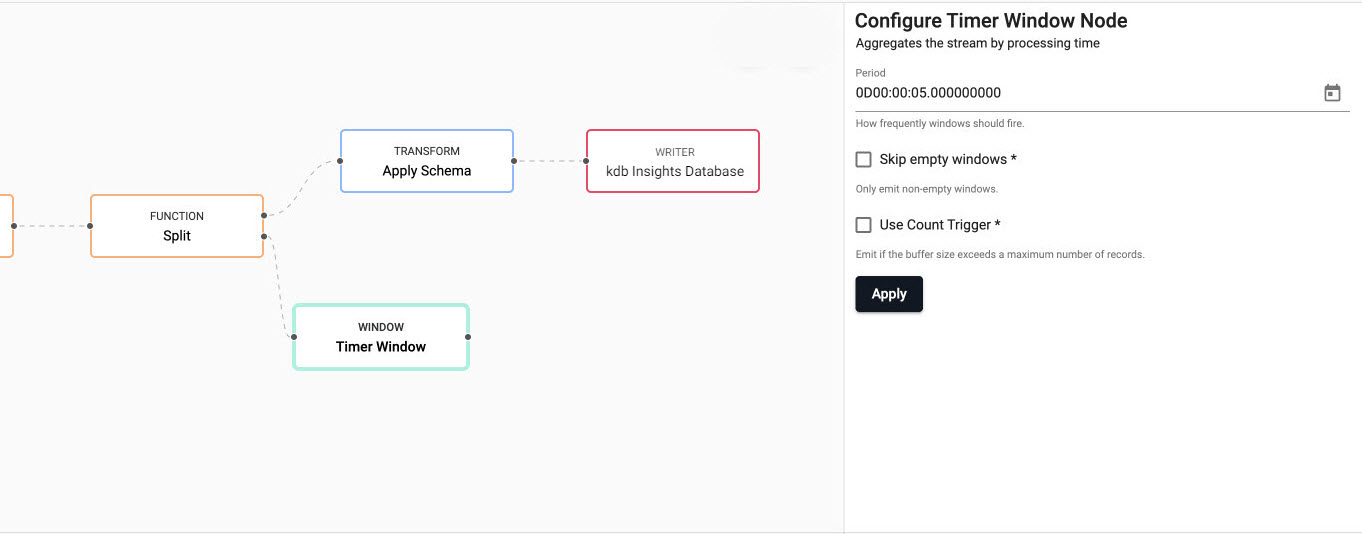Select the Split function node

click(177, 227)
